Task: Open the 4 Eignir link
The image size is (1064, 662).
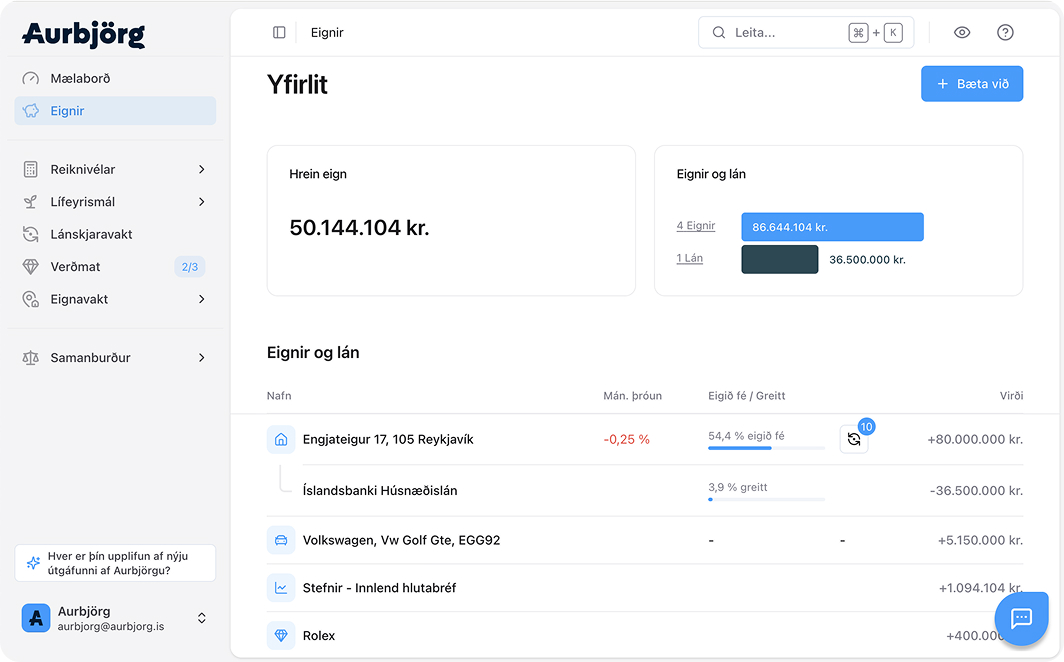Action: 696,226
